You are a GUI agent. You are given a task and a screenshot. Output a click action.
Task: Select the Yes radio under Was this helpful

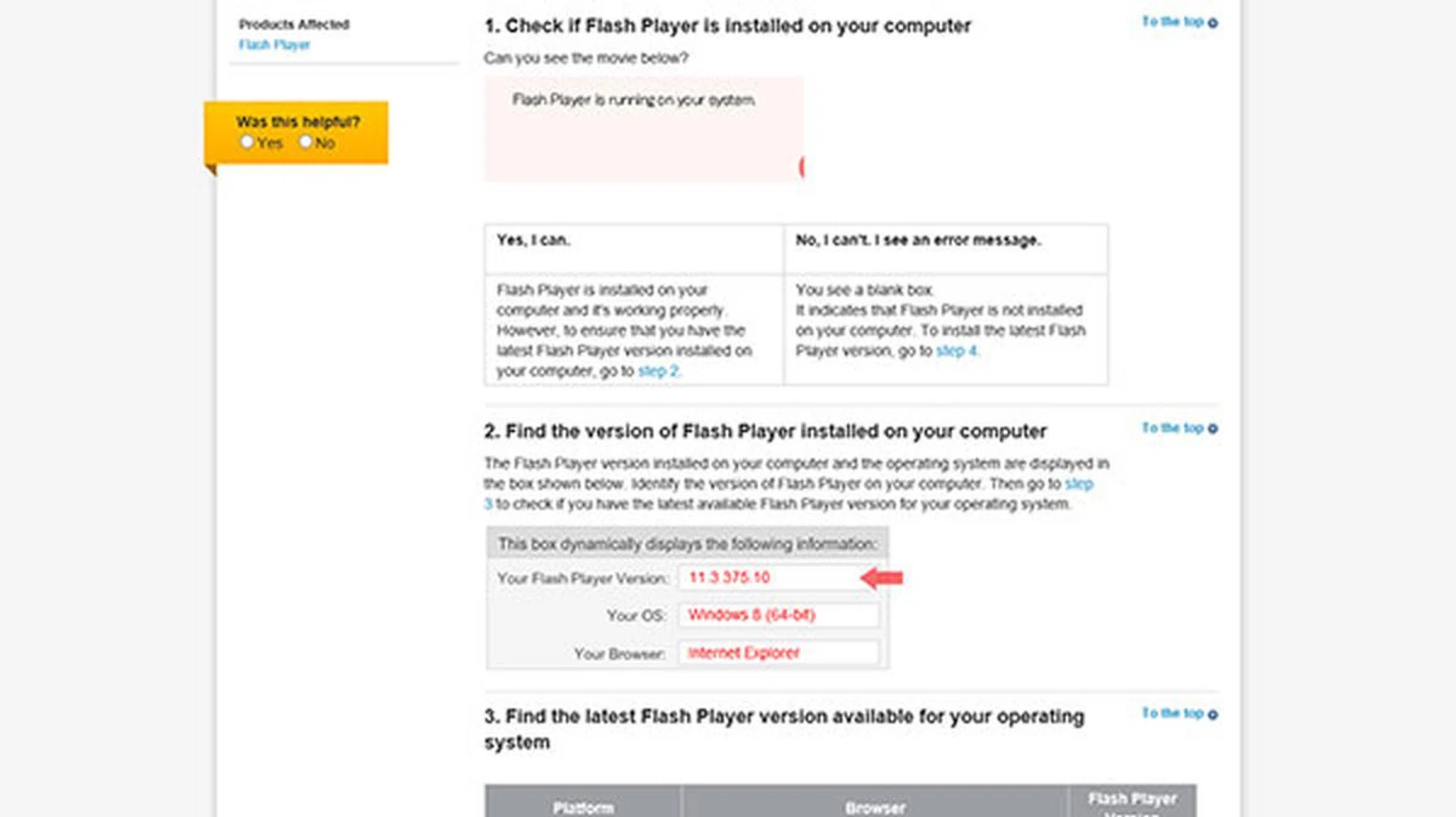coord(246,142)
